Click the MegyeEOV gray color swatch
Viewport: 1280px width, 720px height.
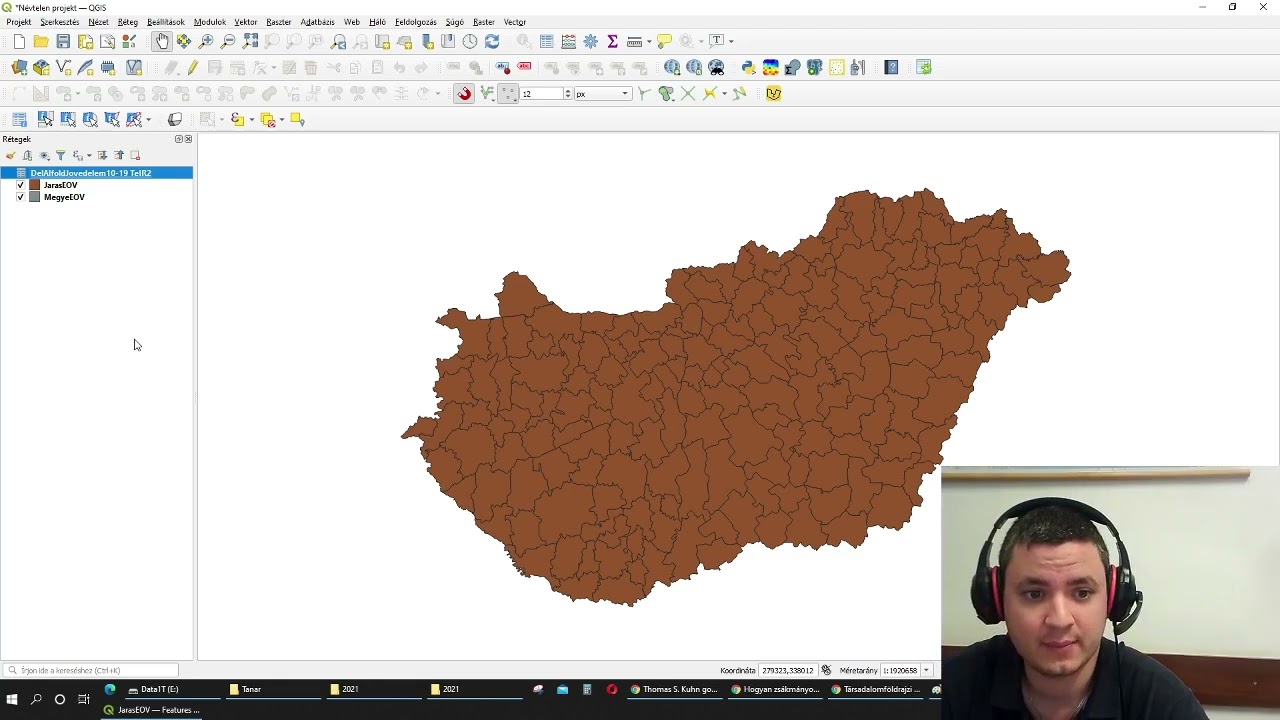pos(35,197)
